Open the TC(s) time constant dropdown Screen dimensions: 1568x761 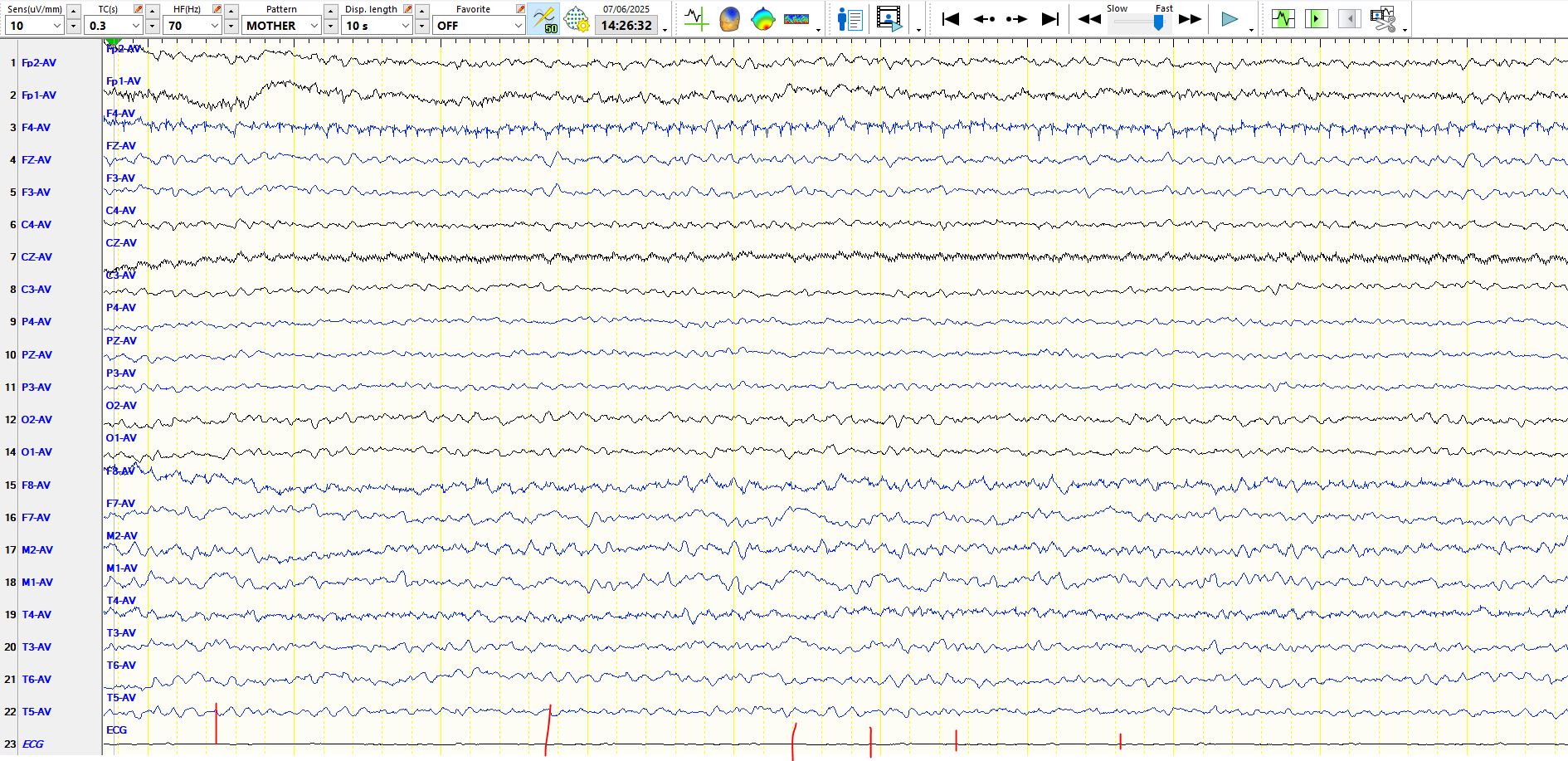pos(114,26)
